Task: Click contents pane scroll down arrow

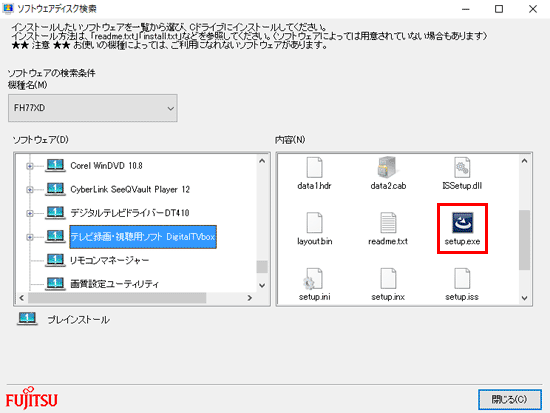Action: [x=524, y=298]
